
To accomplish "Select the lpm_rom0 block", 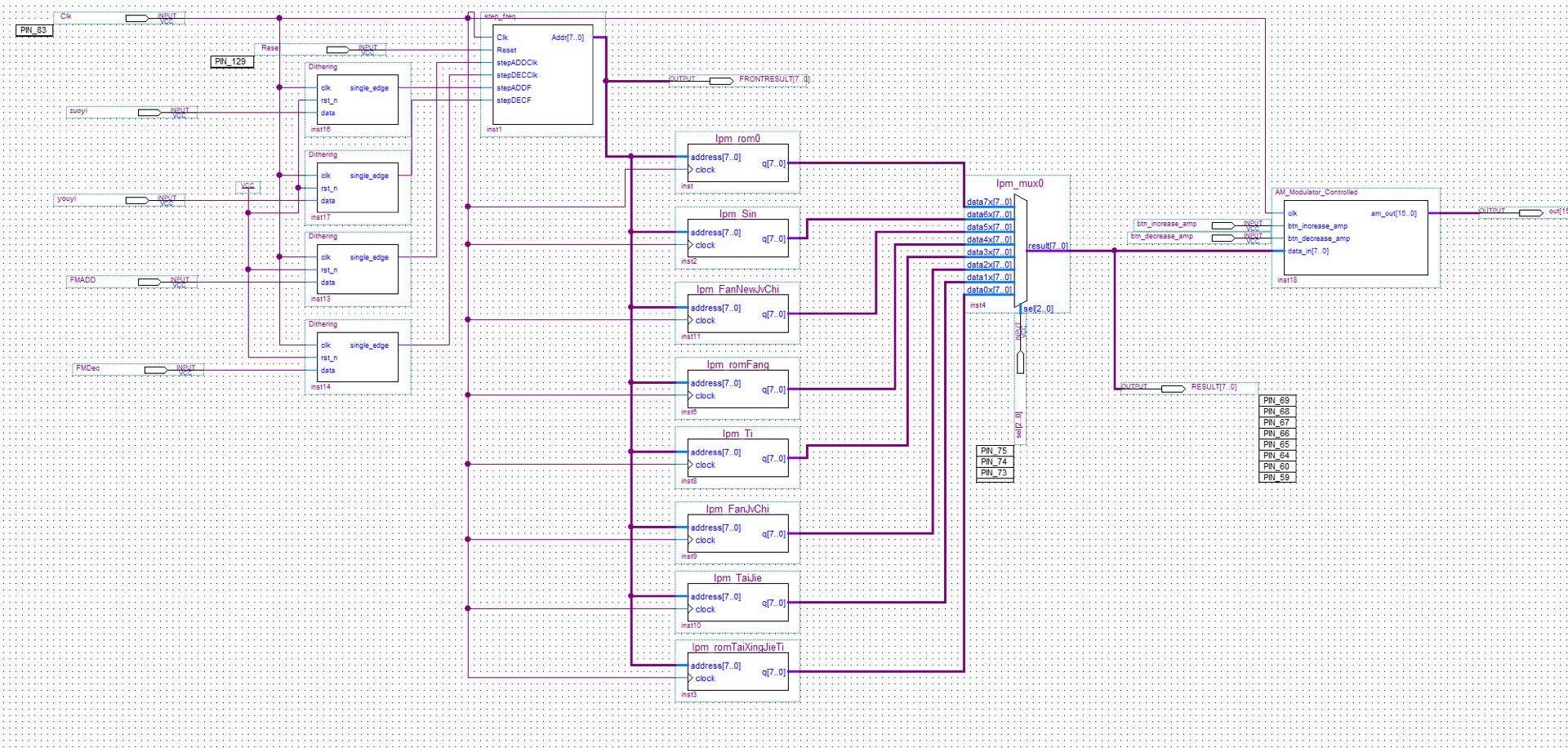I will pos(737,163).
